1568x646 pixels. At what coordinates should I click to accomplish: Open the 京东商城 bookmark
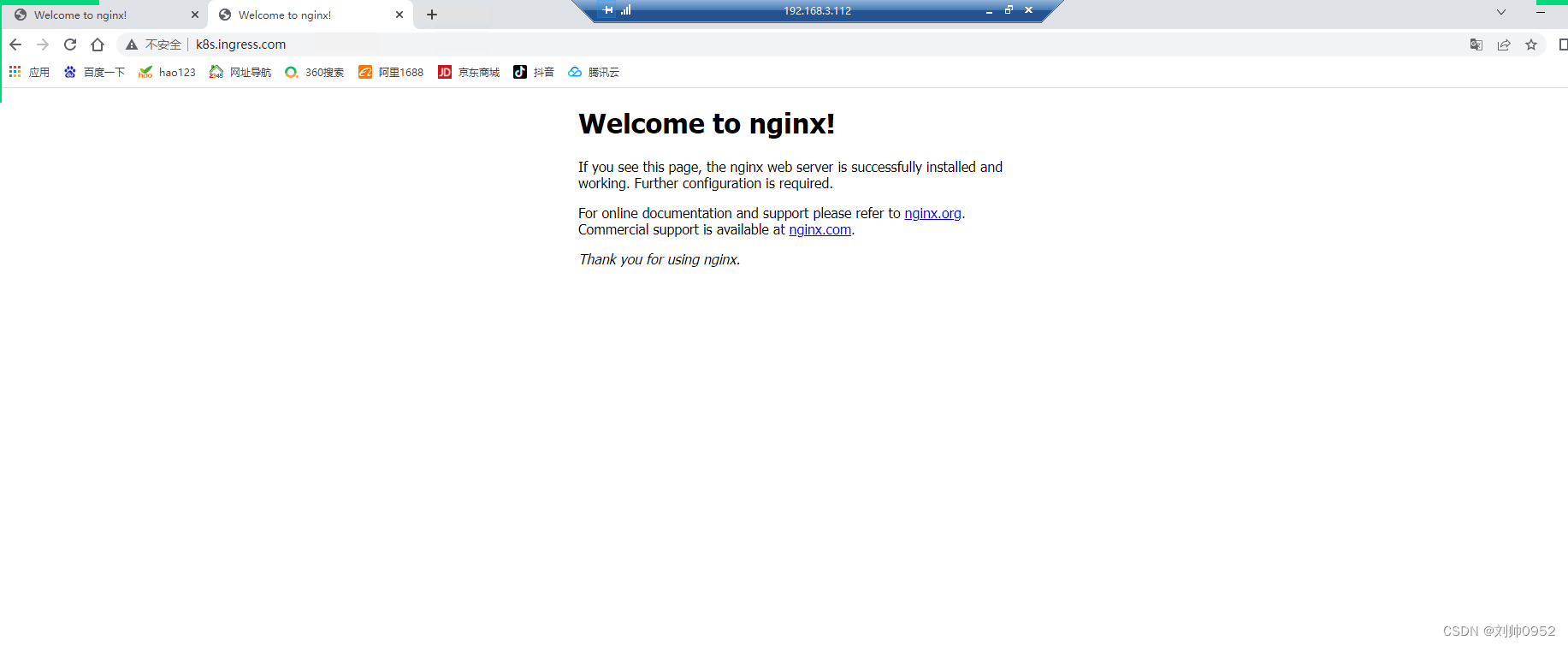469,73
